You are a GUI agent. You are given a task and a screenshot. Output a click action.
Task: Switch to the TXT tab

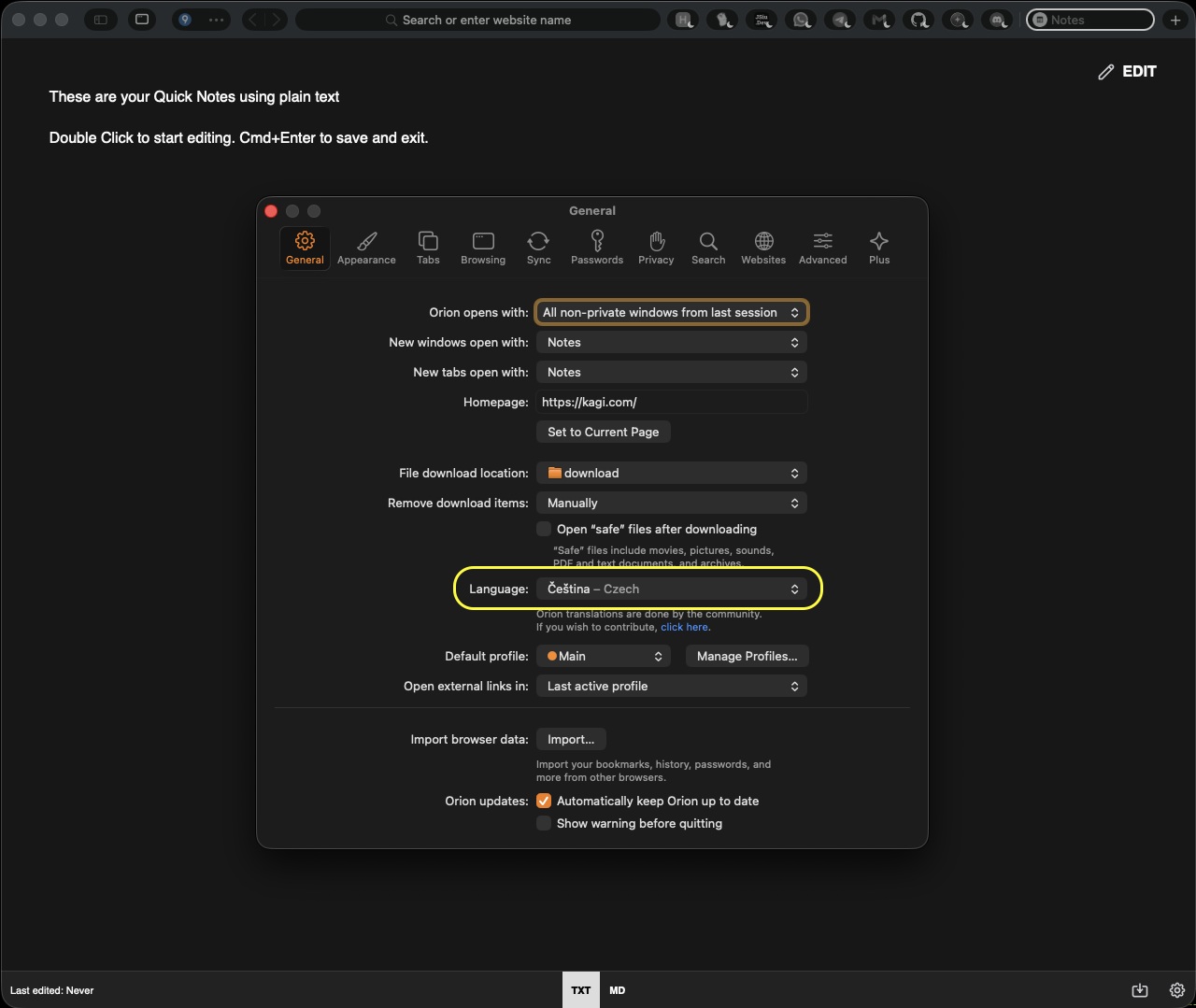coord(580,989)
